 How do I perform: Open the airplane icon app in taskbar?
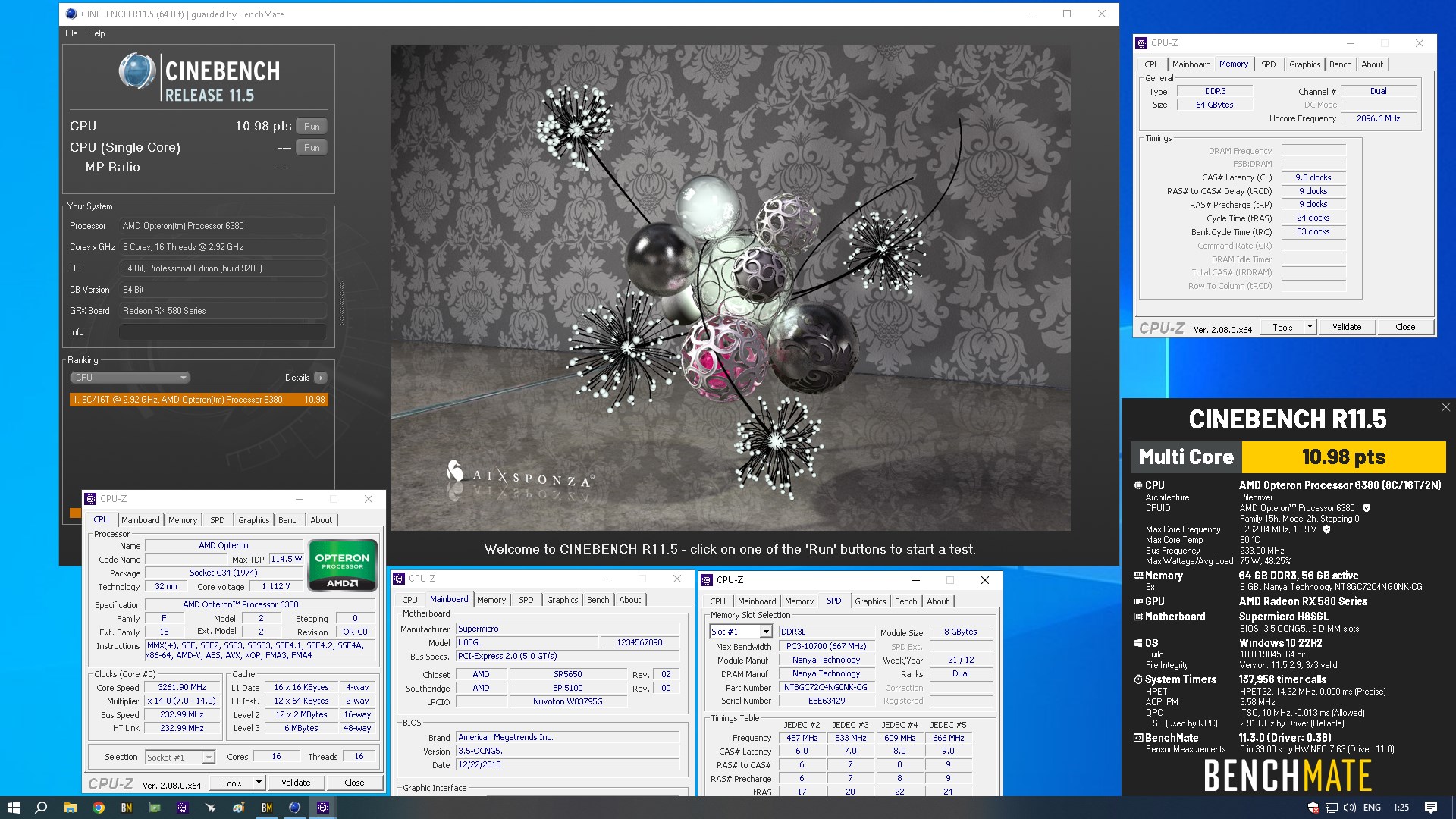(210, 808)
